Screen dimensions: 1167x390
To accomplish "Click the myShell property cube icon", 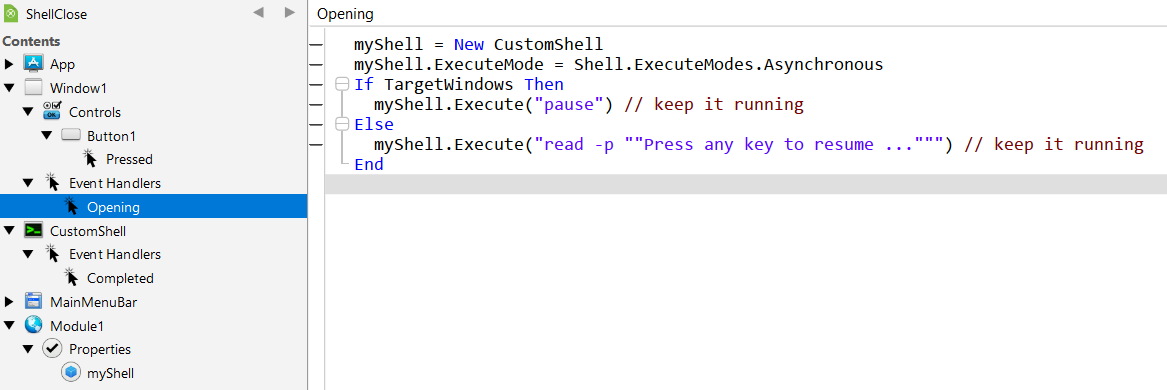I will (x=71, y=373).
